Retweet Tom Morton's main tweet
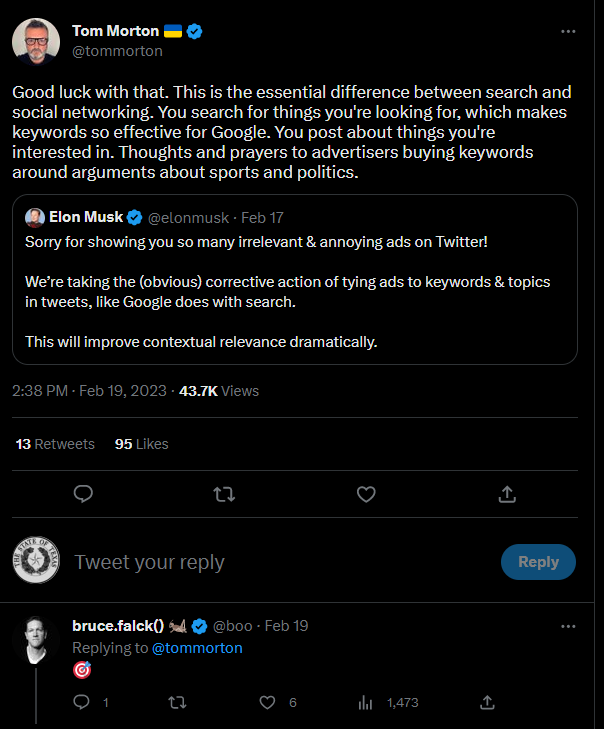Screen dimensions: 604x729 coord(226,494)
